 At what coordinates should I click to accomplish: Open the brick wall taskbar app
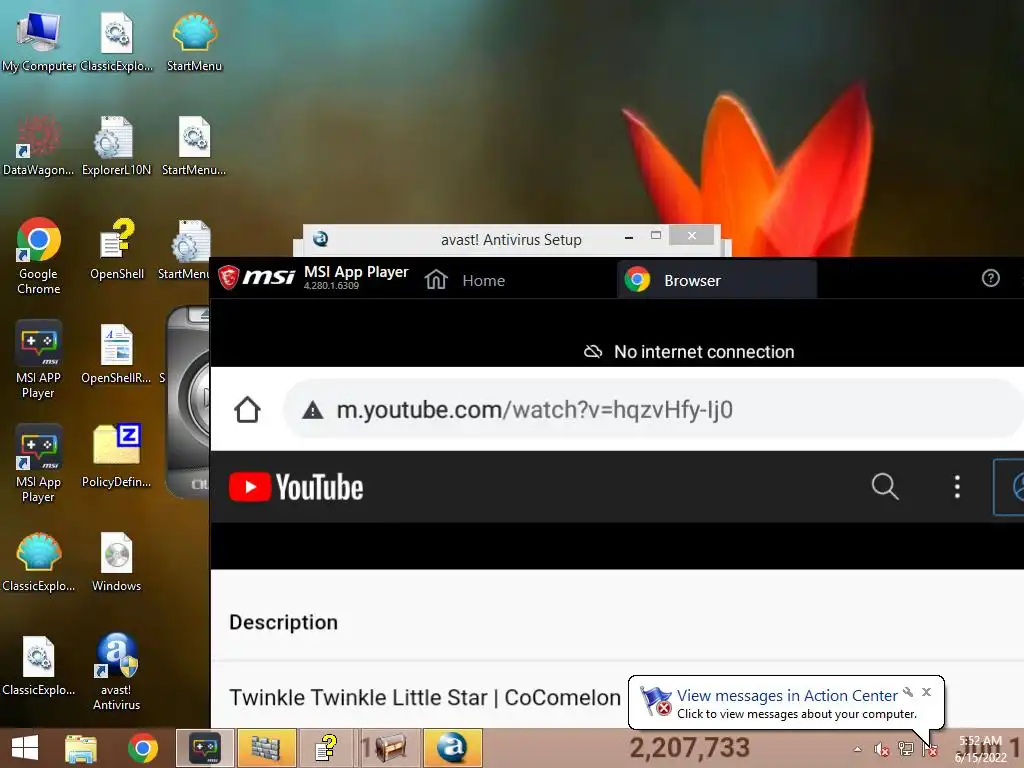point(266,748)
